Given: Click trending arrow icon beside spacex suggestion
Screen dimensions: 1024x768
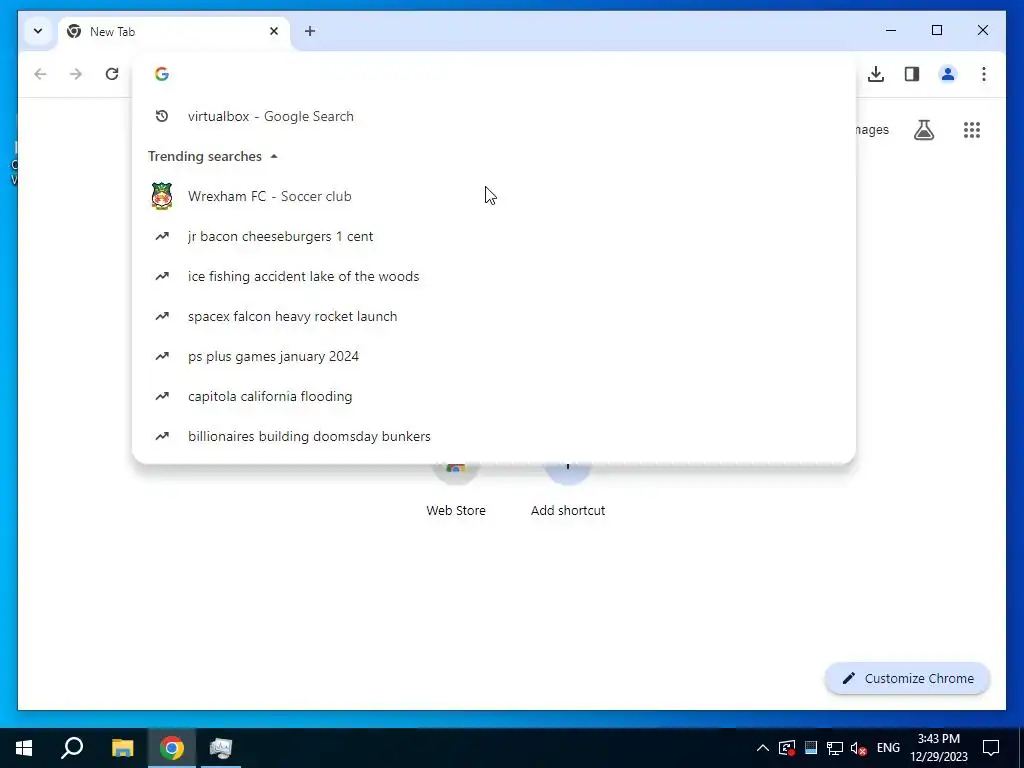Looking at the screenshot, I should click(162, 316).
